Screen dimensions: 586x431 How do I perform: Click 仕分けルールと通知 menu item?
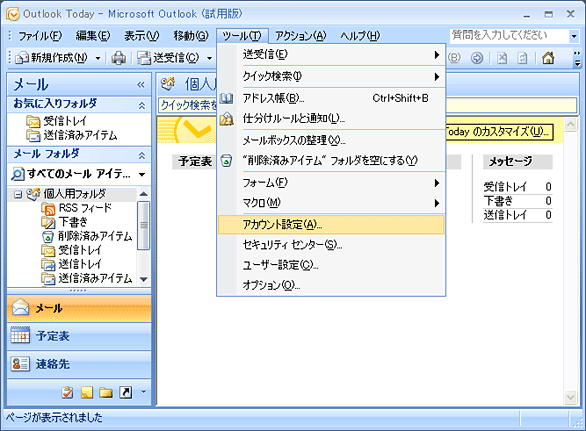tap(331, 118)
